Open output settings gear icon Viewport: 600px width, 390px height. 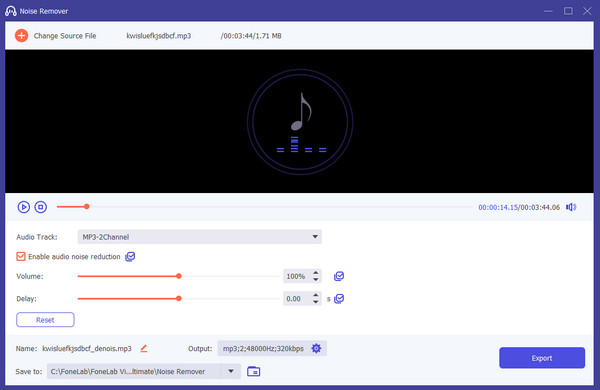point(316,348)
